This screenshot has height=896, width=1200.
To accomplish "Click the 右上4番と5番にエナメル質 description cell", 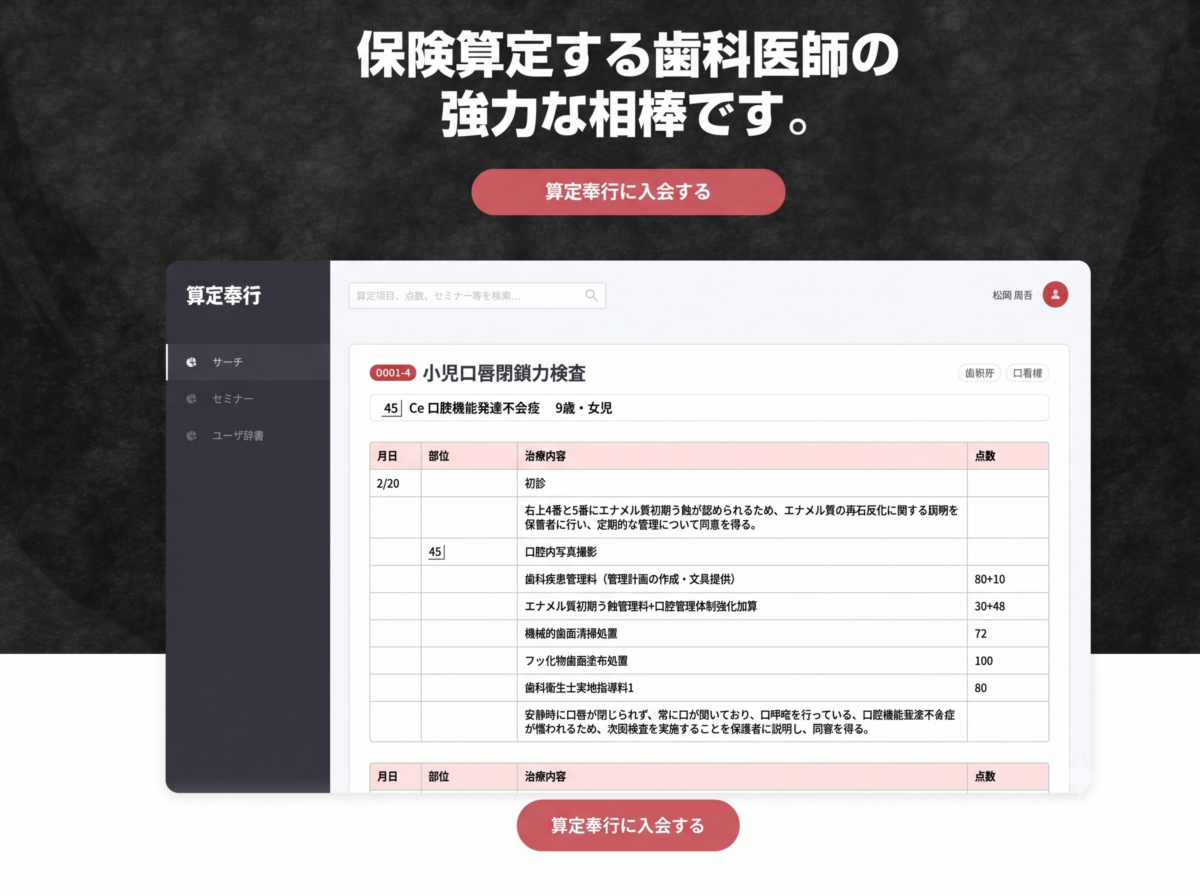I will click(x=742, y=517).
